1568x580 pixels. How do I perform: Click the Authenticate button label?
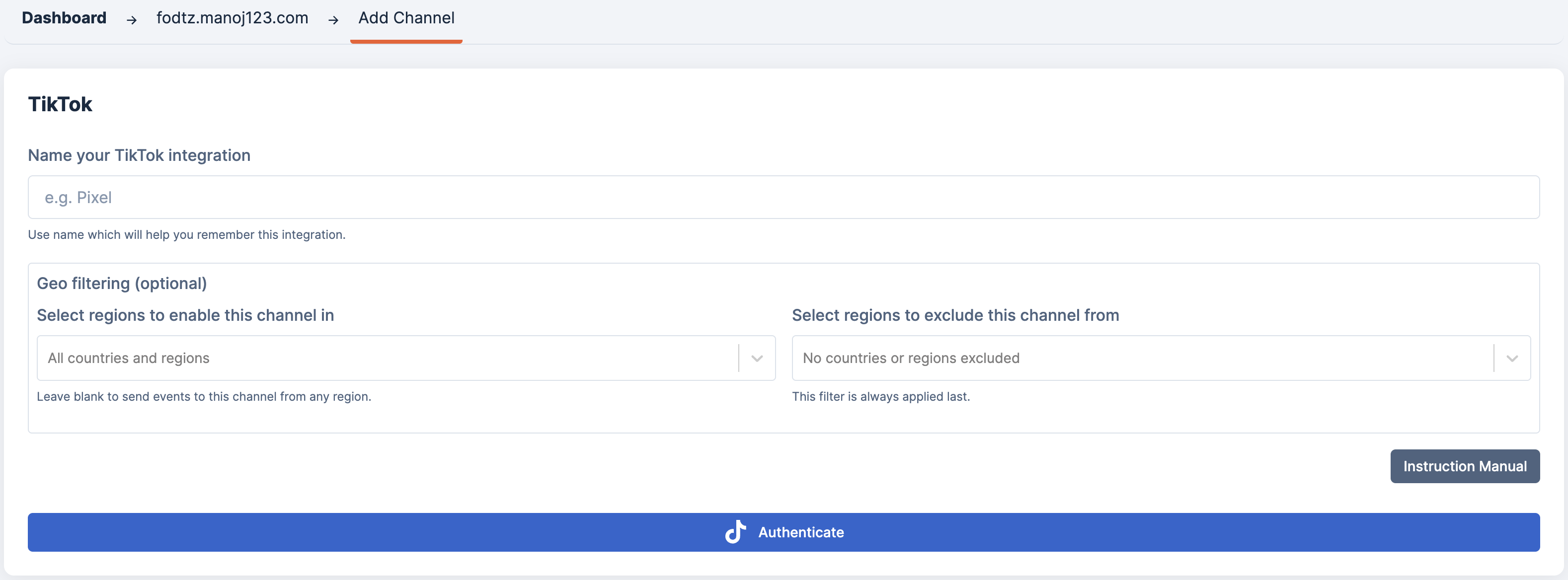pyautogui.click(x=800, y=532)
